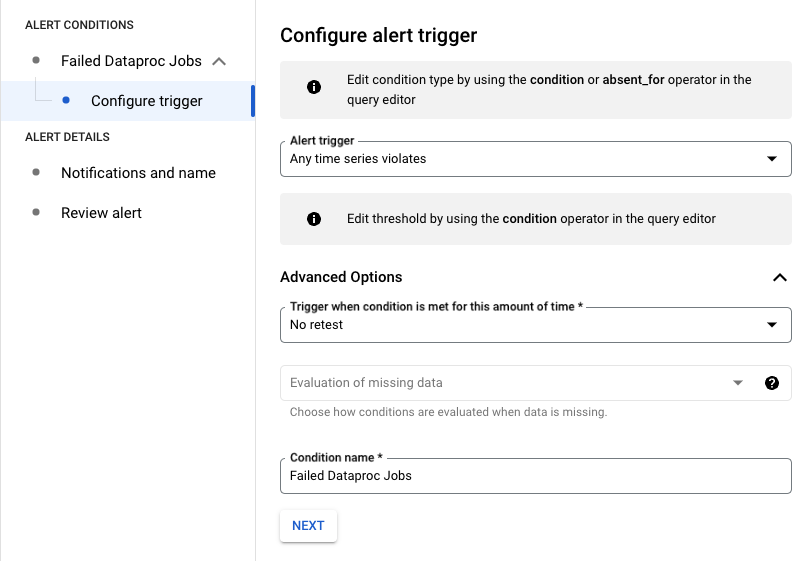
Task: Click the Configure alert trigger title
Action: click(378, 36)
